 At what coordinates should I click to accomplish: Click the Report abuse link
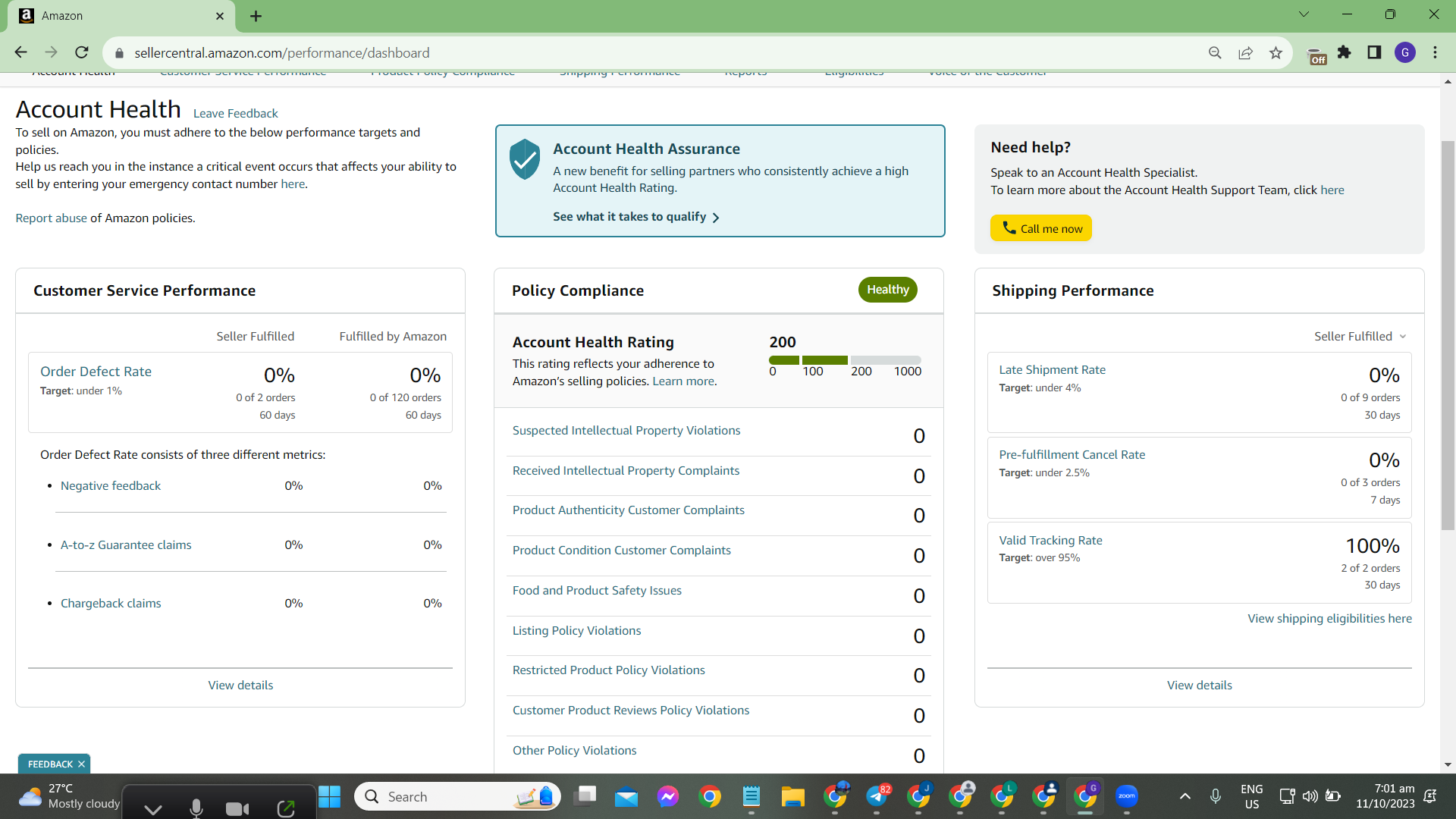[51, 218]
